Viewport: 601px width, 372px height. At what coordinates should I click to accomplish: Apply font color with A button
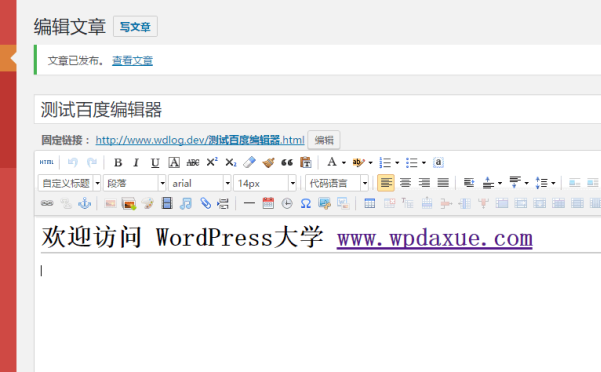click(x=332, y=162)
